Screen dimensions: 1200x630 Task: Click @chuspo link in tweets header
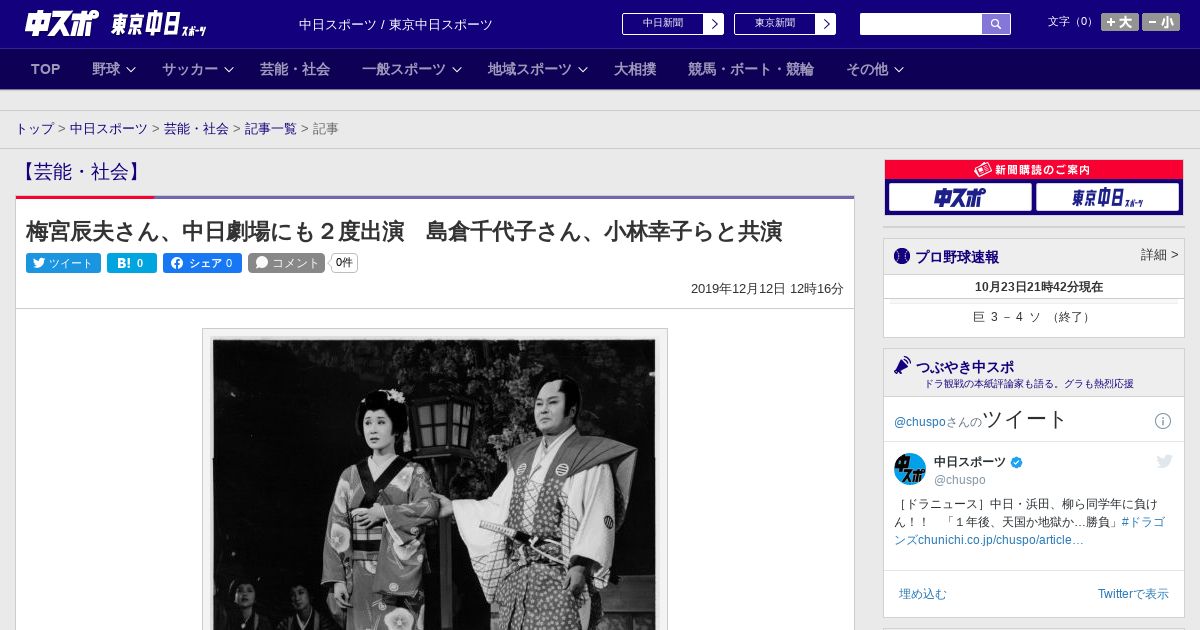click(x=919, y=422)
